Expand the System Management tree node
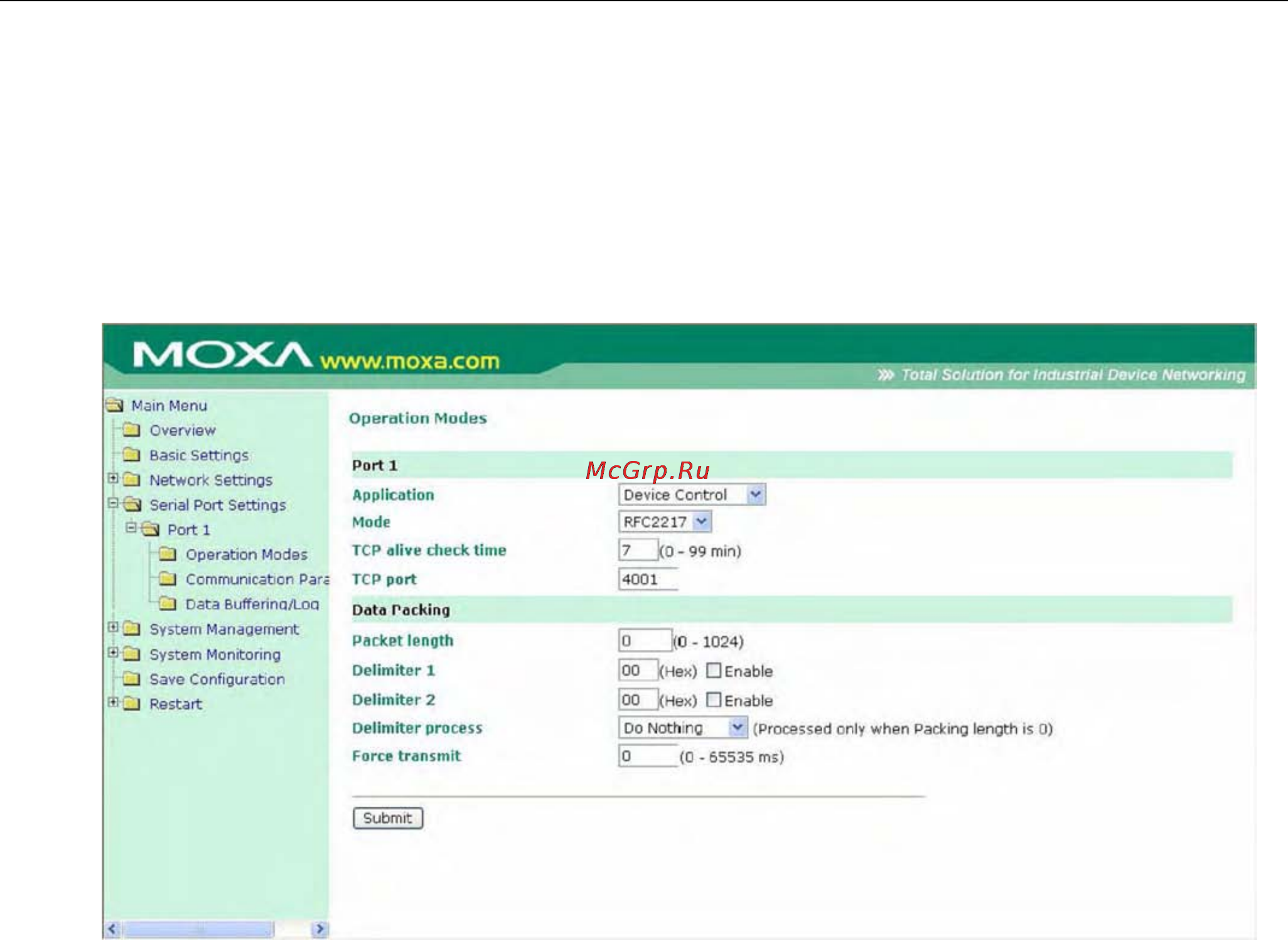1288x940 pixels. point(113,627)
